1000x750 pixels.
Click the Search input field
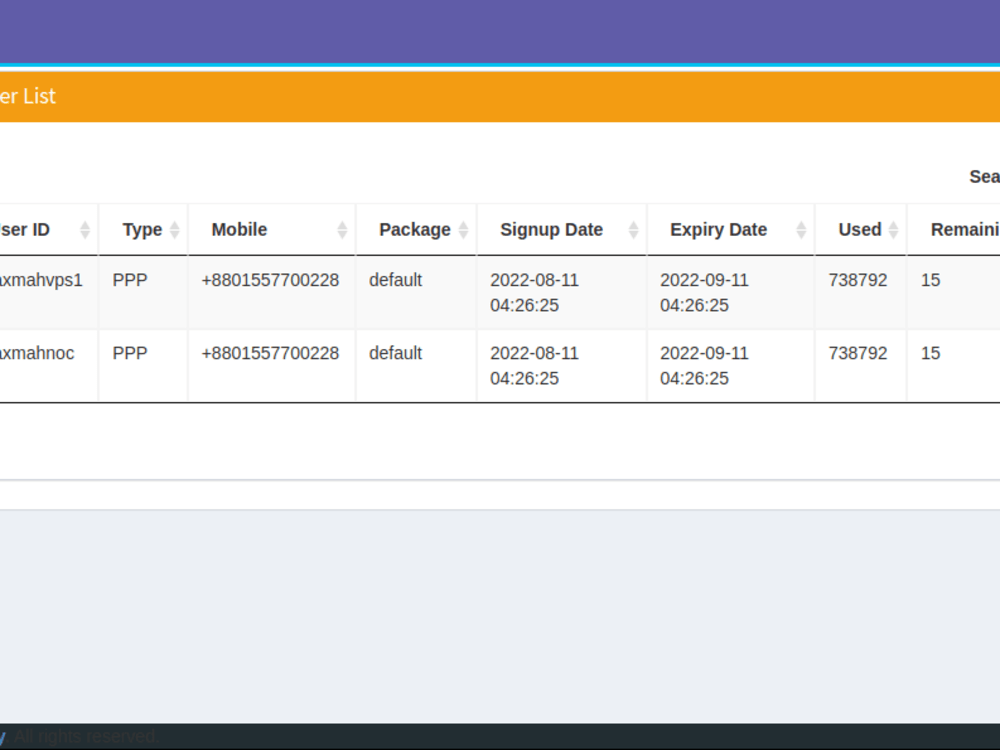[x=997, y=177]
